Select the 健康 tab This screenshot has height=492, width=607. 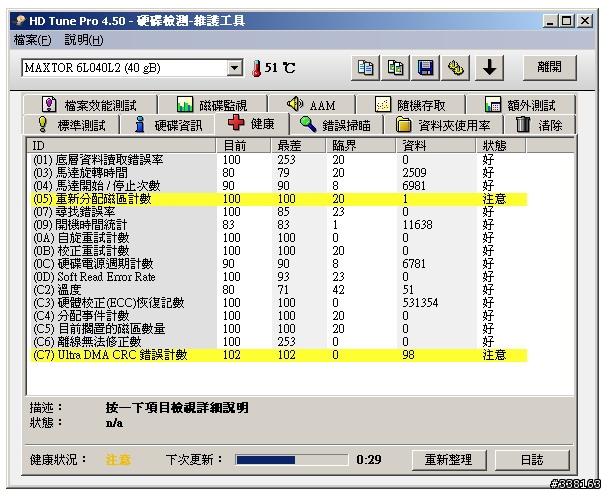click(x=252, y=124)
